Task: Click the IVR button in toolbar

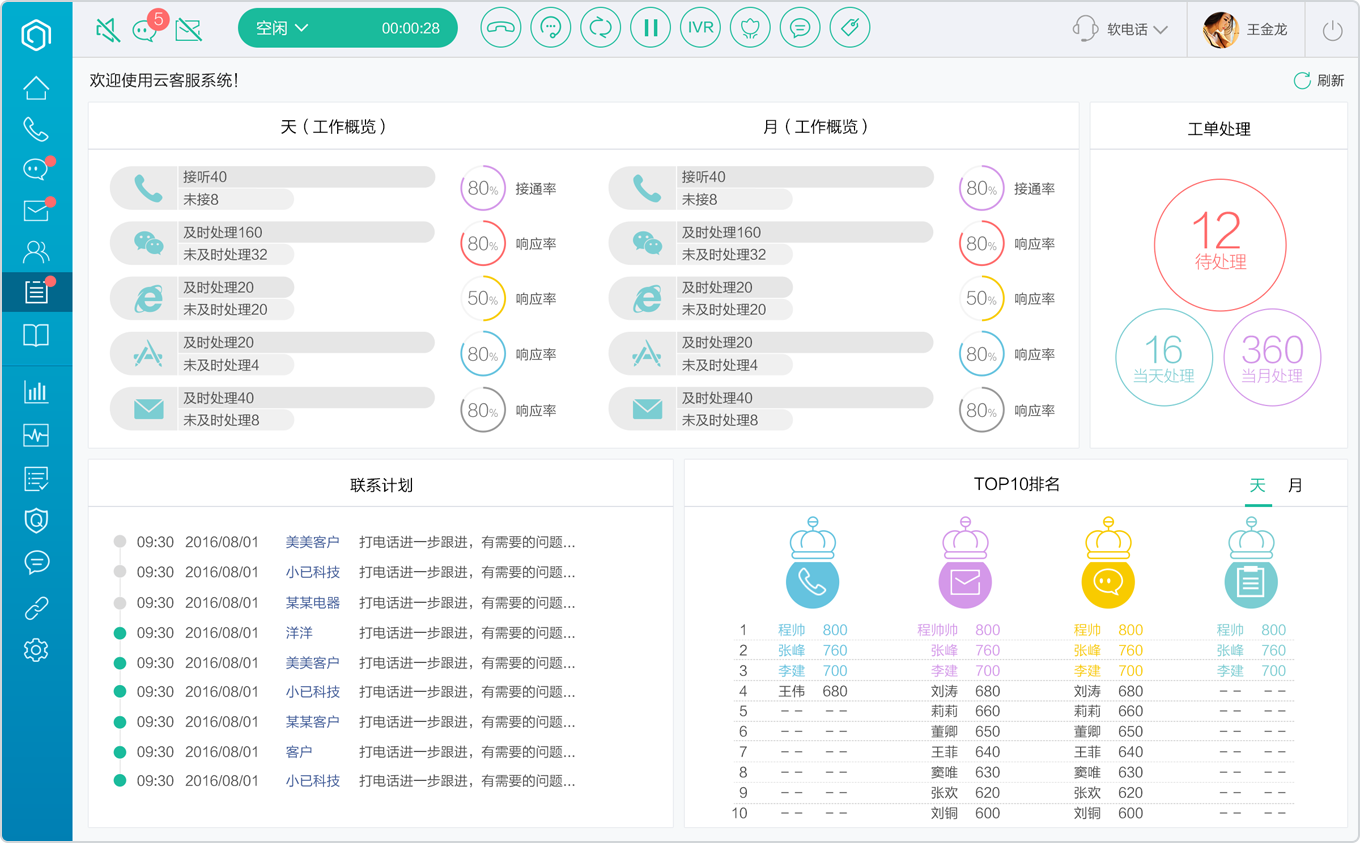Action: 701,28
